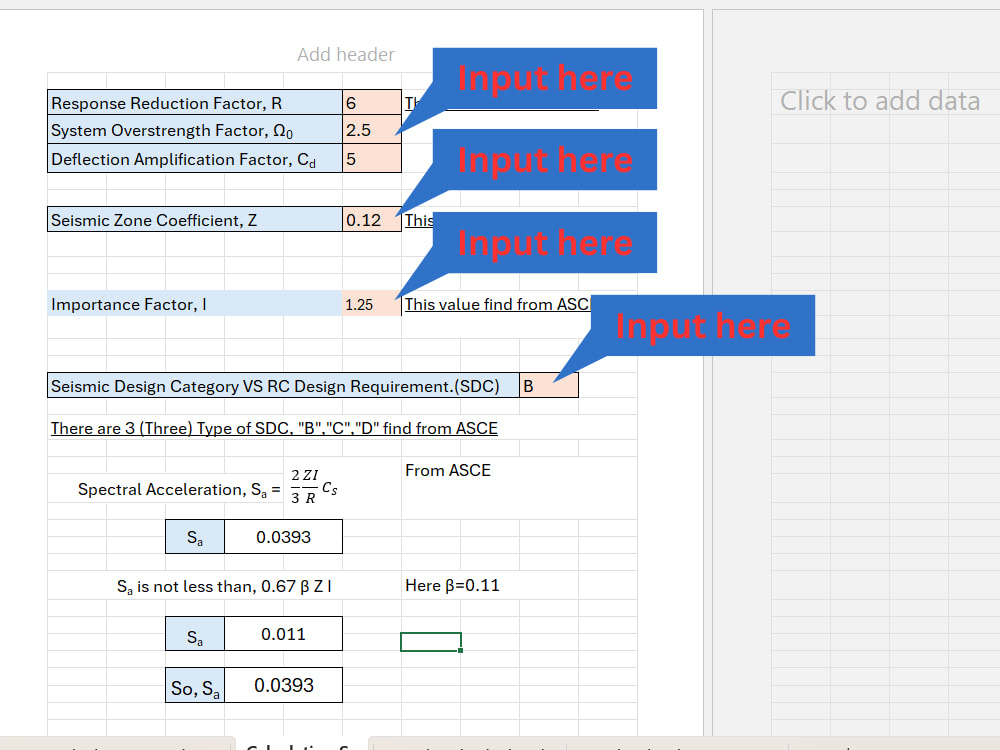Viewport: 1000px width, 750px height.
Task: Select the Response Reduction Factor, R cell
Action: [195, 103]
